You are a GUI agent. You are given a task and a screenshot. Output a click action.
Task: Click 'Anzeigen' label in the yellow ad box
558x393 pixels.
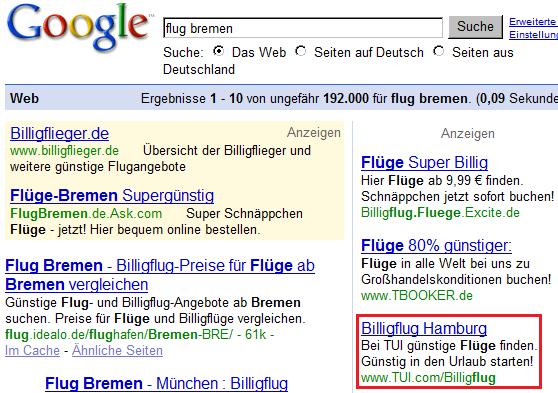[x=314, y=132]
